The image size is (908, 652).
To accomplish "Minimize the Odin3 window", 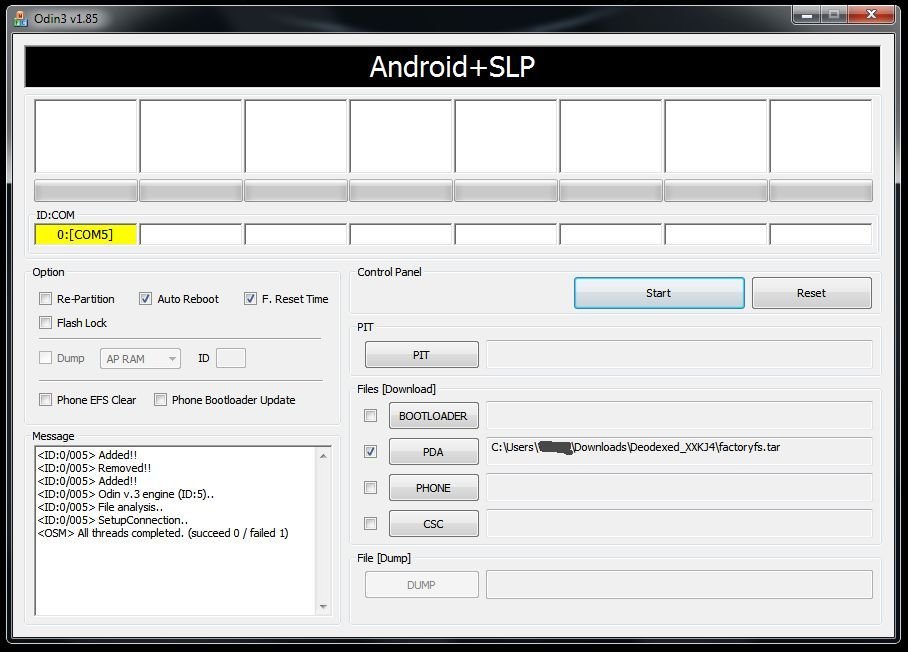I will tap(807, 14).
